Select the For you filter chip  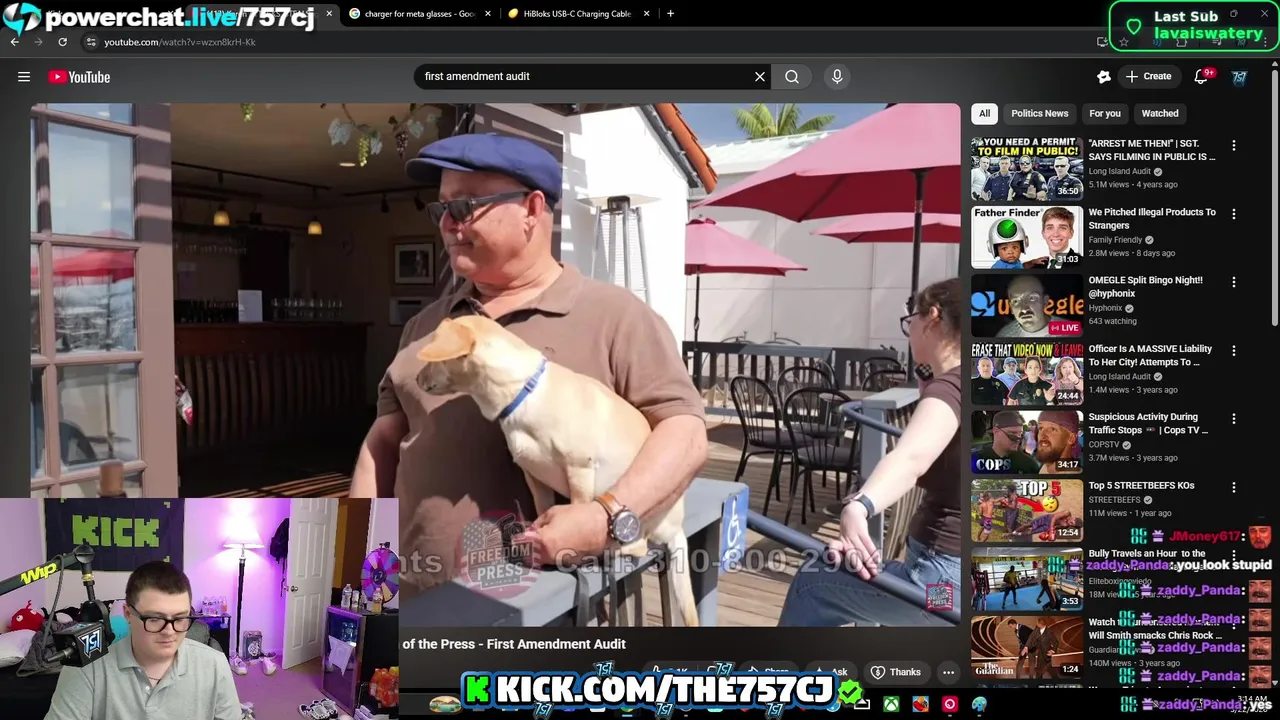point(1104,113)
